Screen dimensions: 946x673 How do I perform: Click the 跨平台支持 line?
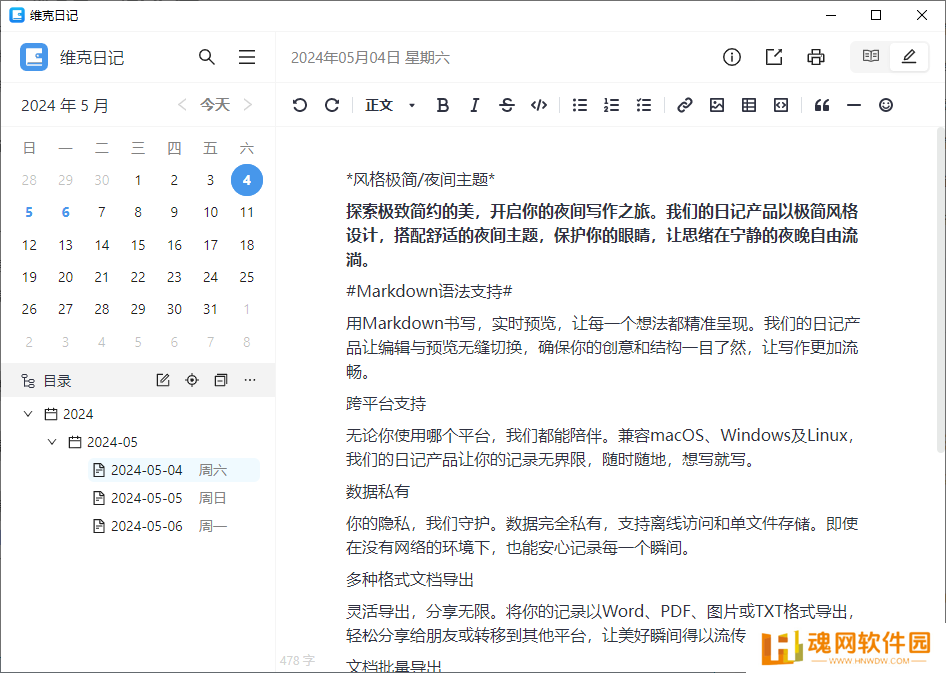pos(386,403)
